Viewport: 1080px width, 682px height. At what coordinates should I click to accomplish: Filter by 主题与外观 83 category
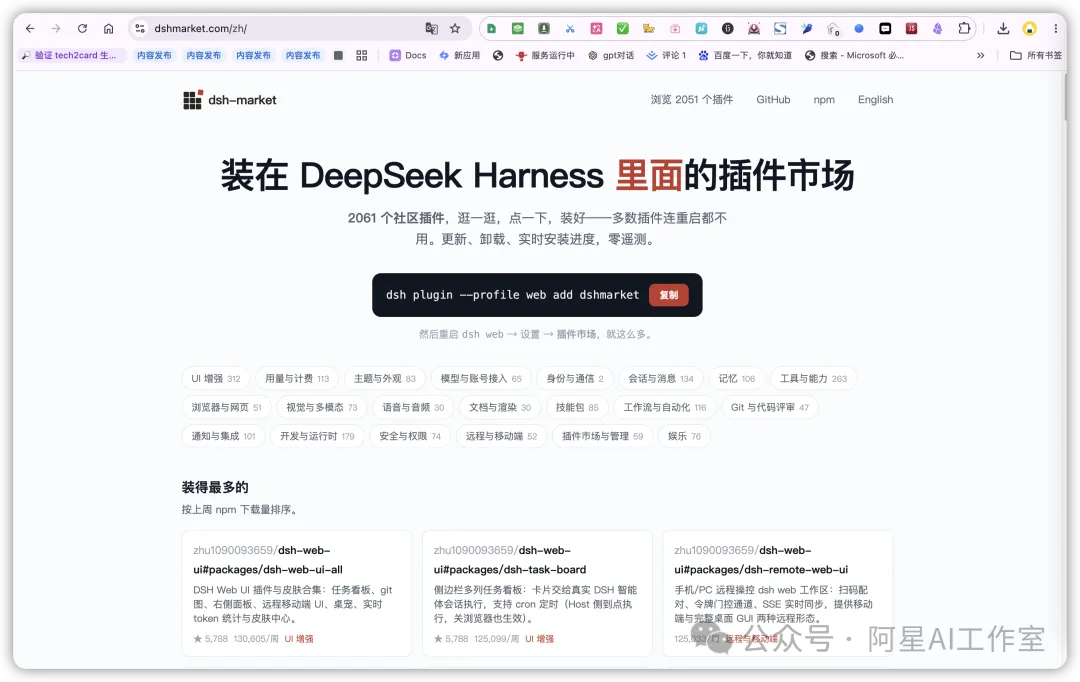[x=384, y=378]
